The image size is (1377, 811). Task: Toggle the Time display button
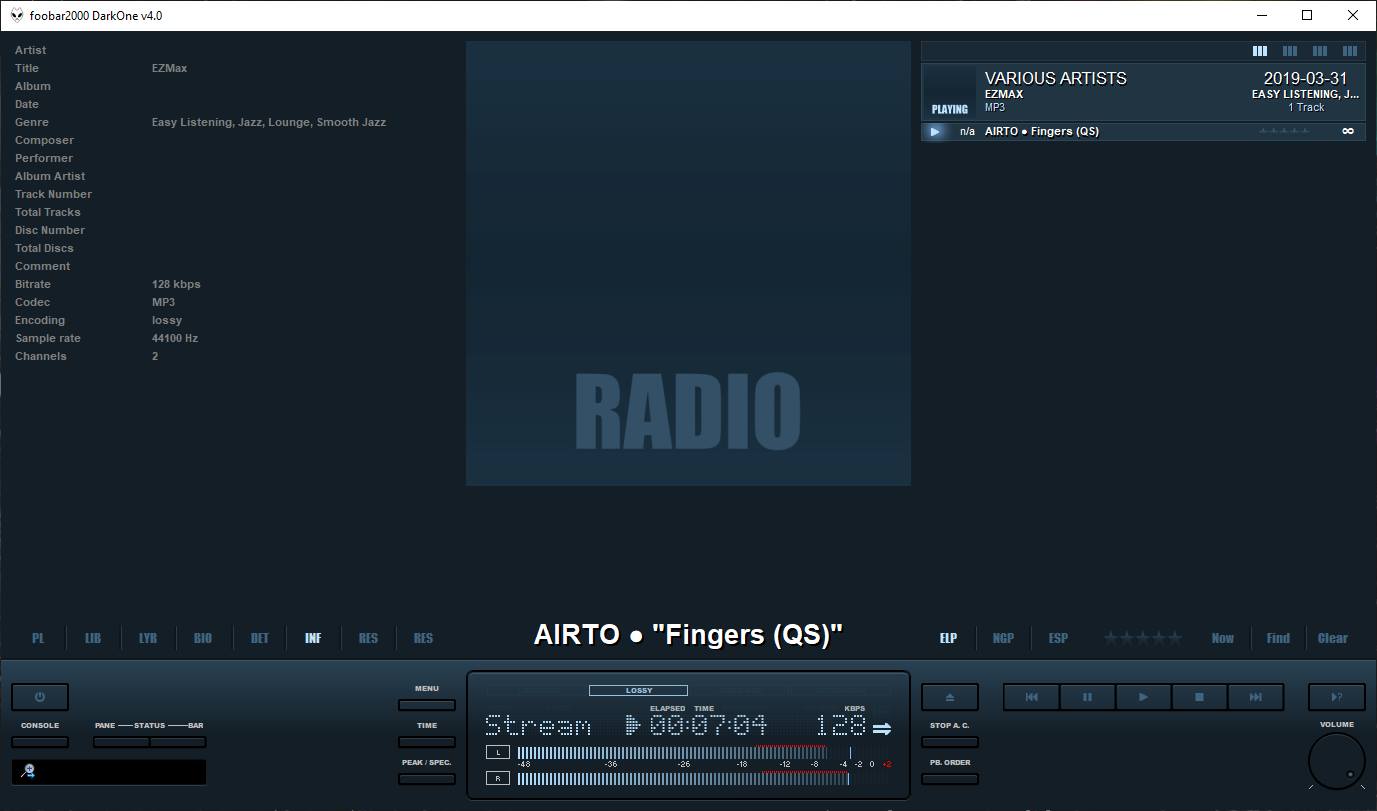click(x=427, y=742)
